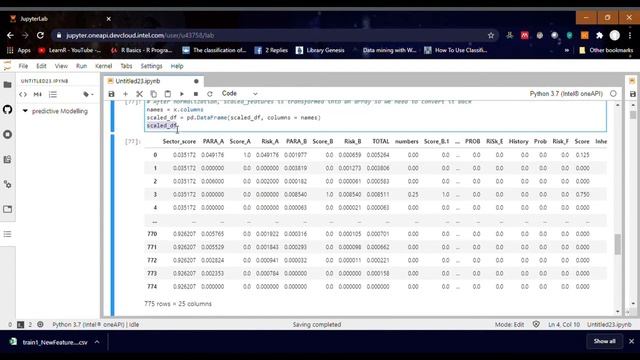Click Python 3.7 (Intel oneAPI) kernel name
The image size is (640, 360).
click(566, 94)
